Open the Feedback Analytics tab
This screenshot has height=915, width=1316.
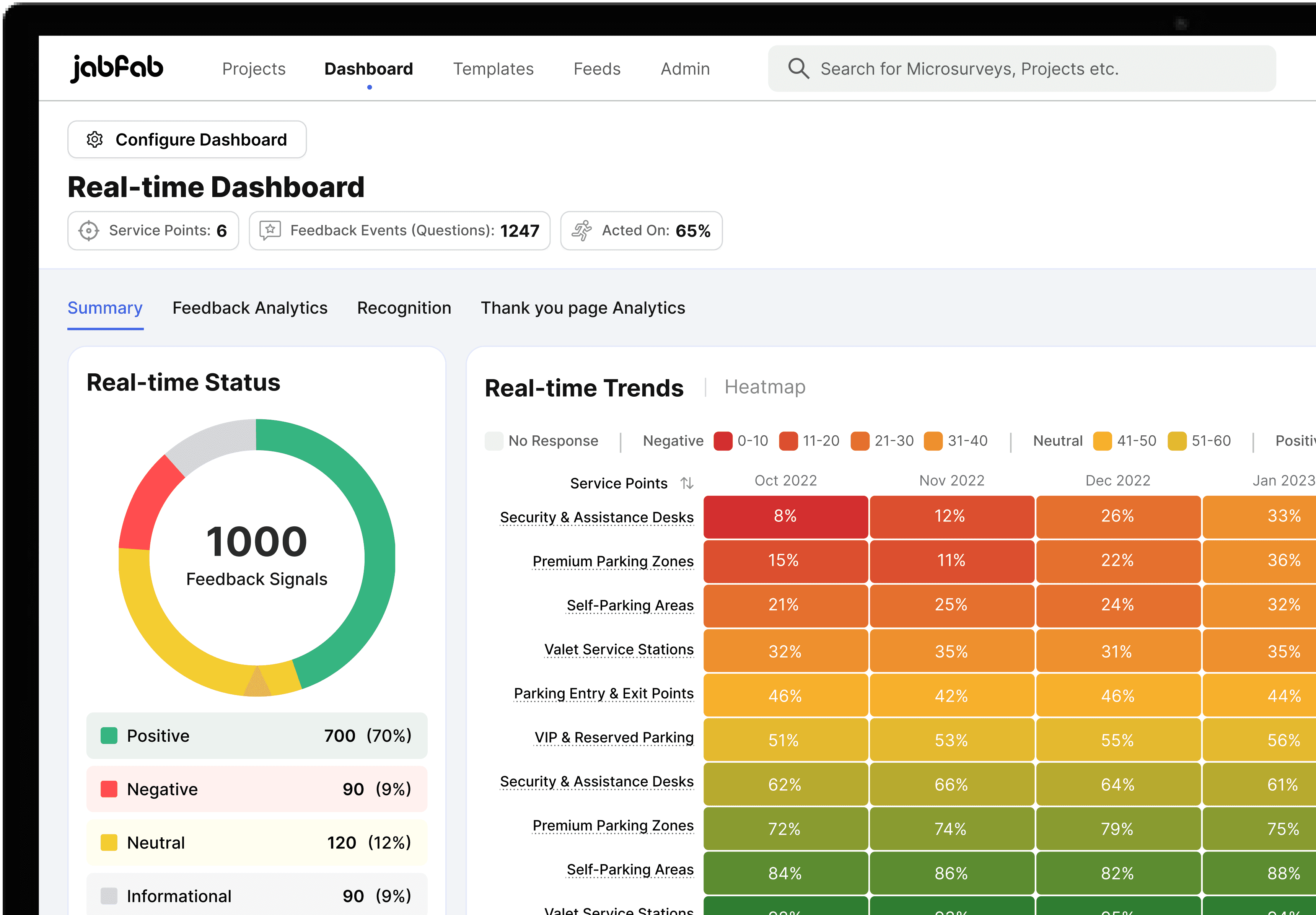(x=250, y=308)
